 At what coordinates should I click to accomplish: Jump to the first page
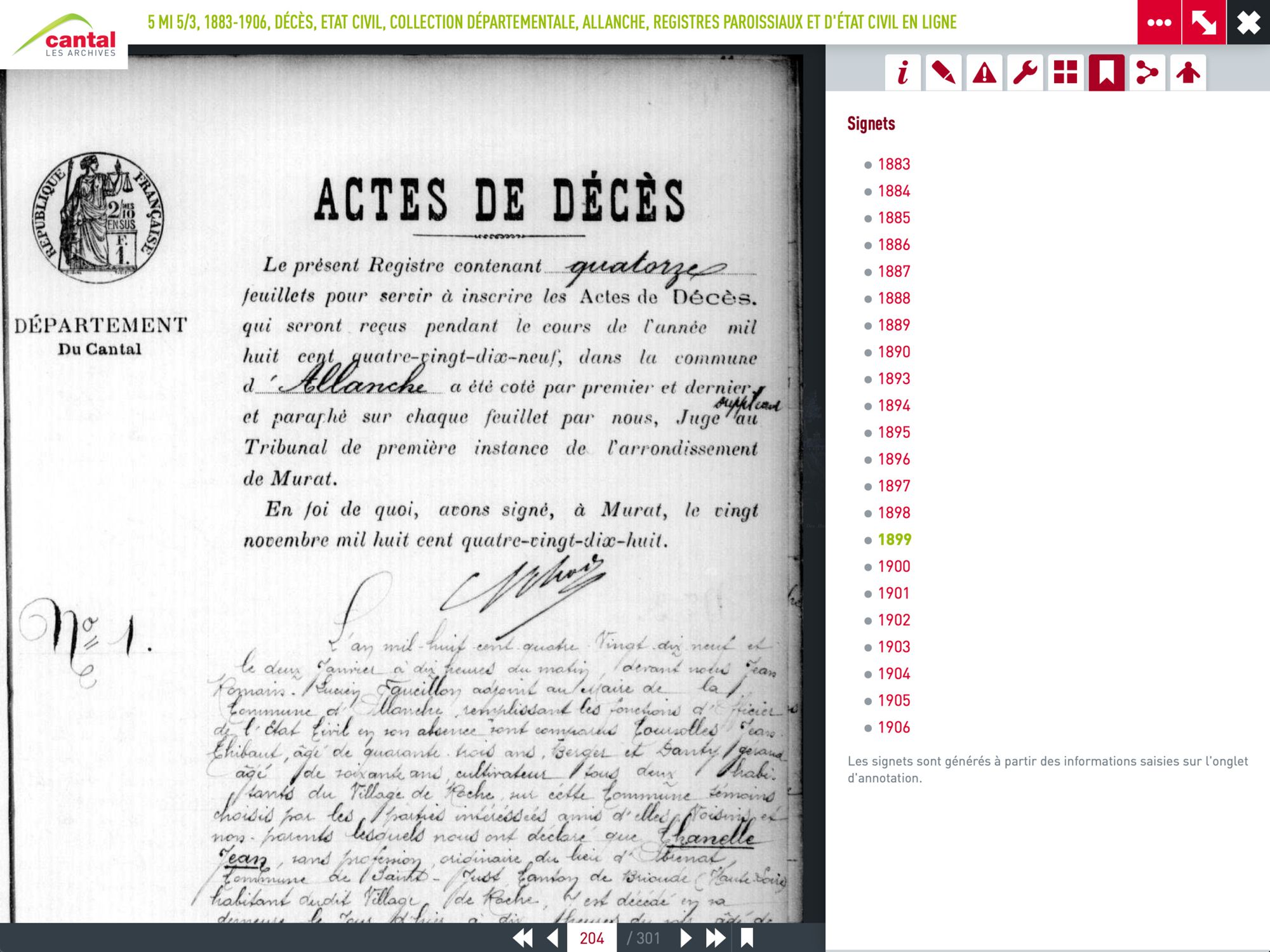tap(523, 938)
